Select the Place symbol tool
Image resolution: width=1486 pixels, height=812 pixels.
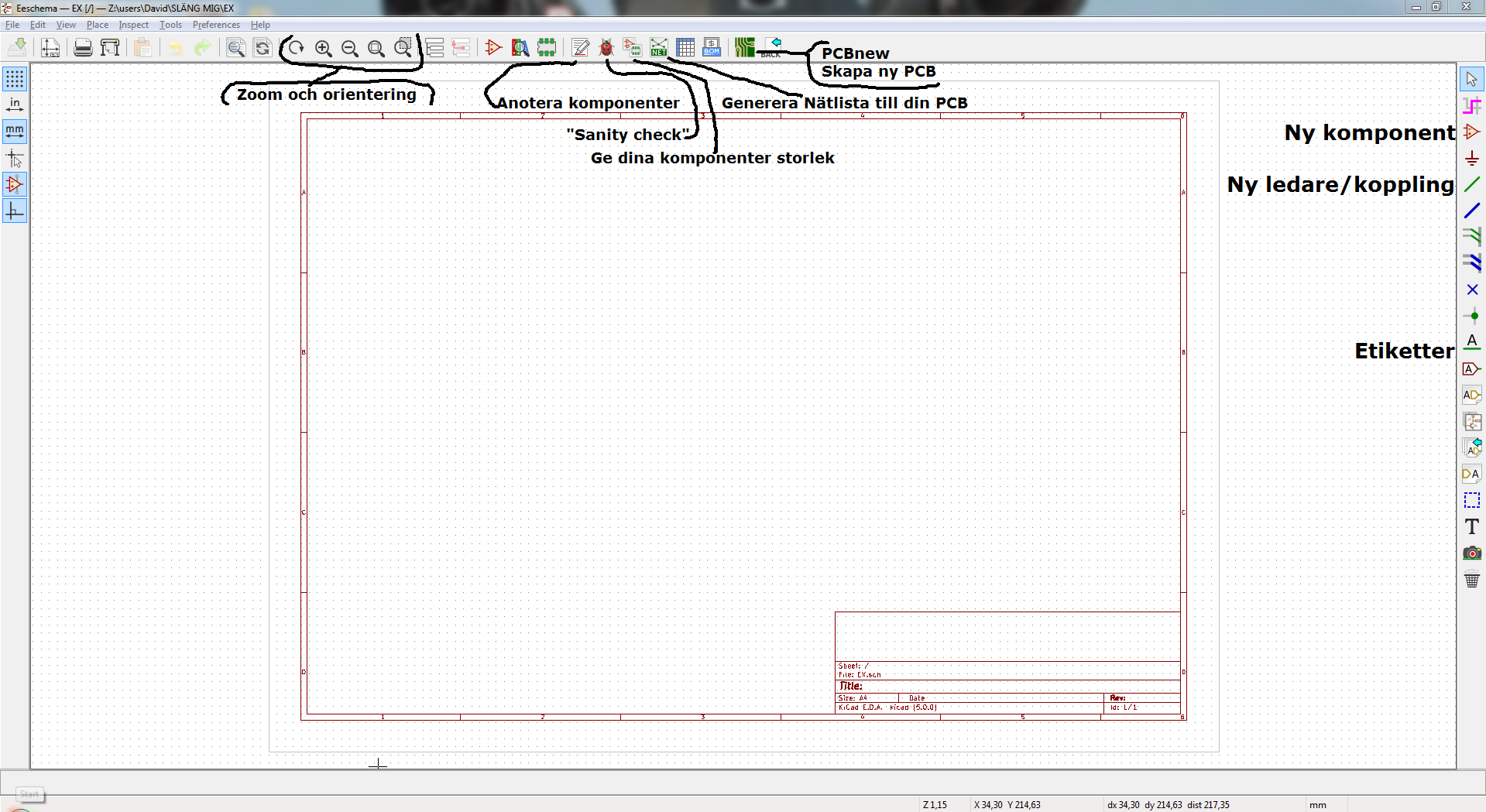[x=1472, y=132]
